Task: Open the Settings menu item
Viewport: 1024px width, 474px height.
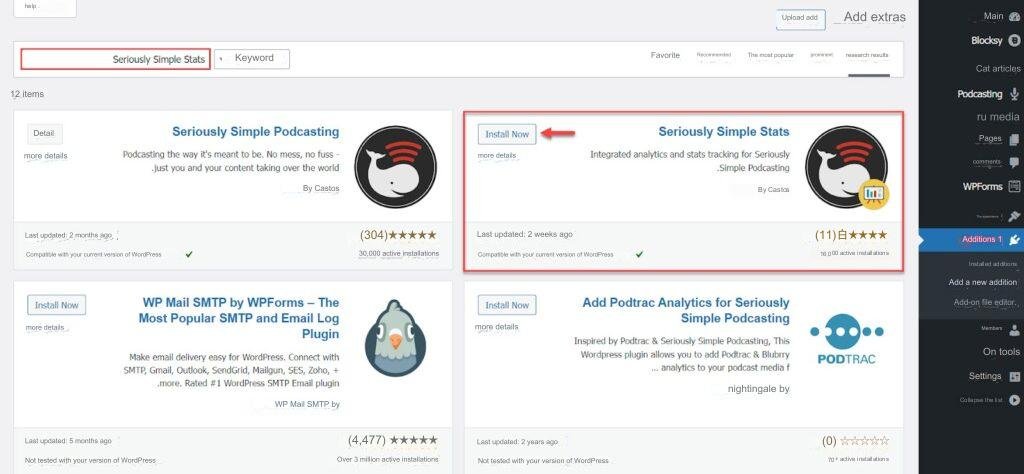Action: (985, 376)
